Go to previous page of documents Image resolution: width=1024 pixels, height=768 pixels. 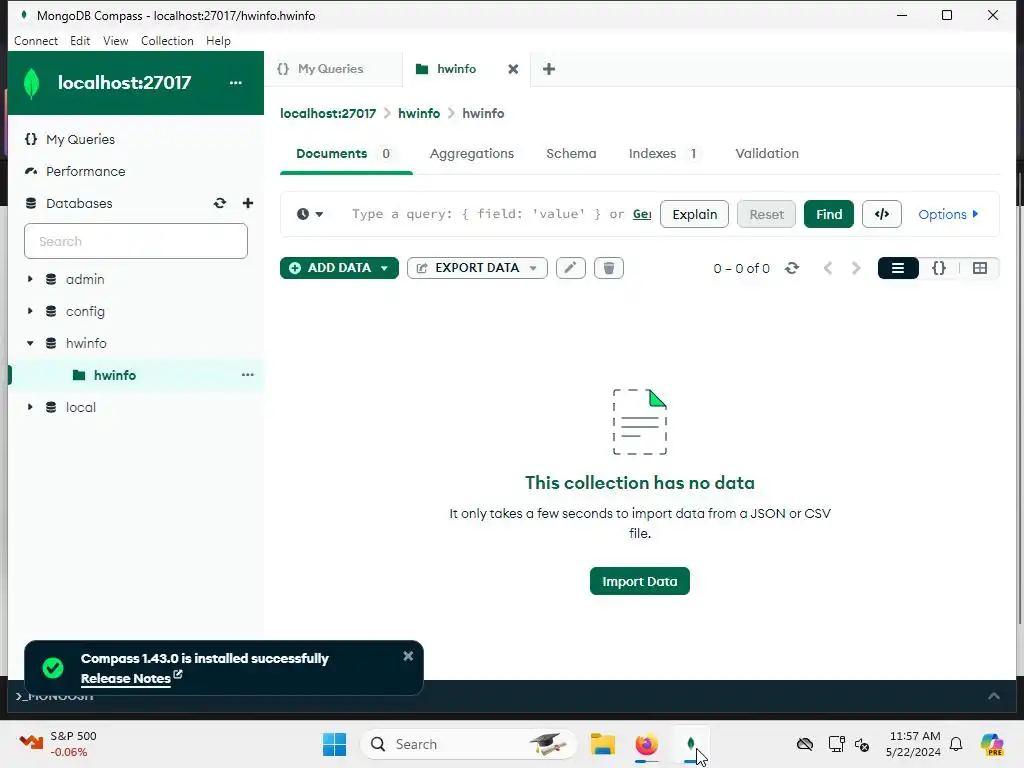[828, 268]
